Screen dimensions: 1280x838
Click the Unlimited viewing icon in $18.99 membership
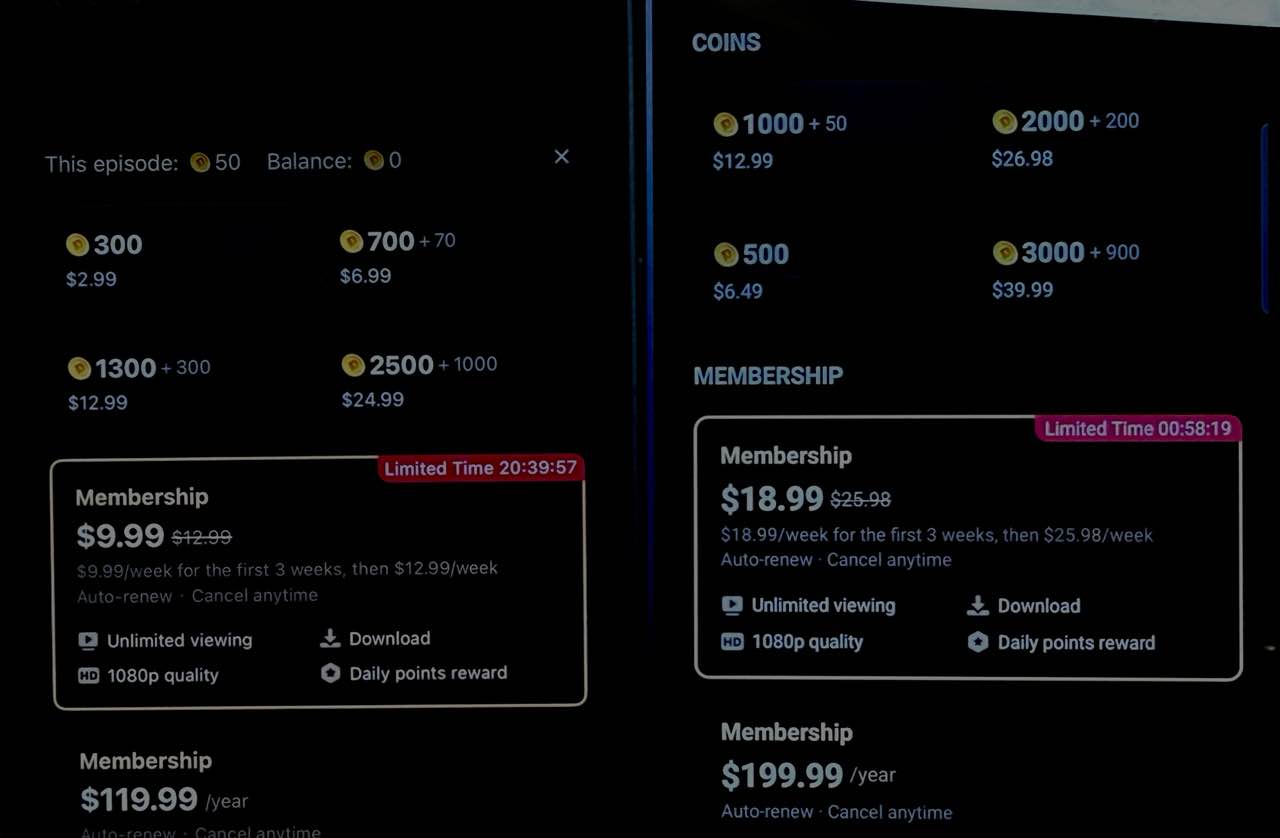point(732,605)
